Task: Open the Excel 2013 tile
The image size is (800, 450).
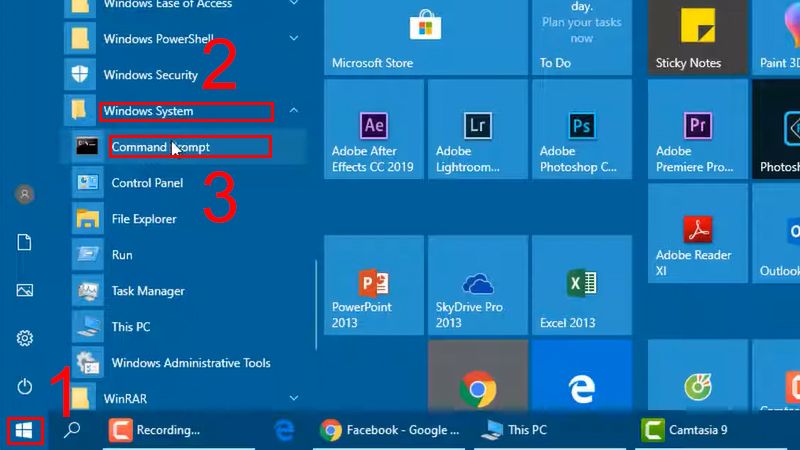Action: 582,285
